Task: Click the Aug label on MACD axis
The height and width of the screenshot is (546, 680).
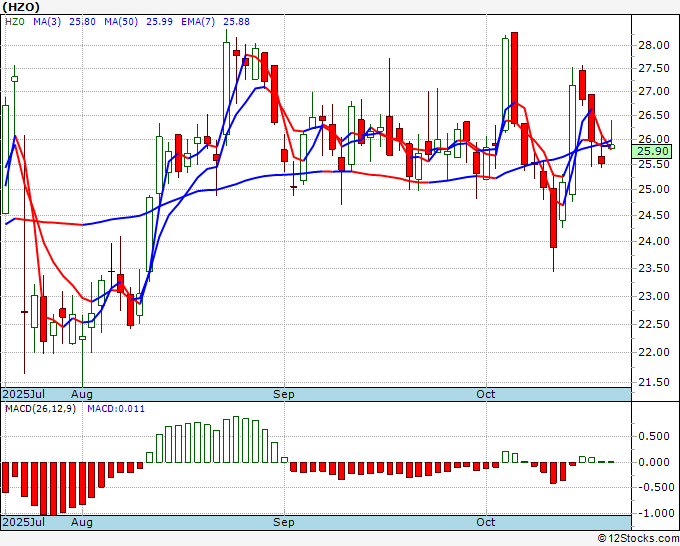Action: tap(82, 522)
